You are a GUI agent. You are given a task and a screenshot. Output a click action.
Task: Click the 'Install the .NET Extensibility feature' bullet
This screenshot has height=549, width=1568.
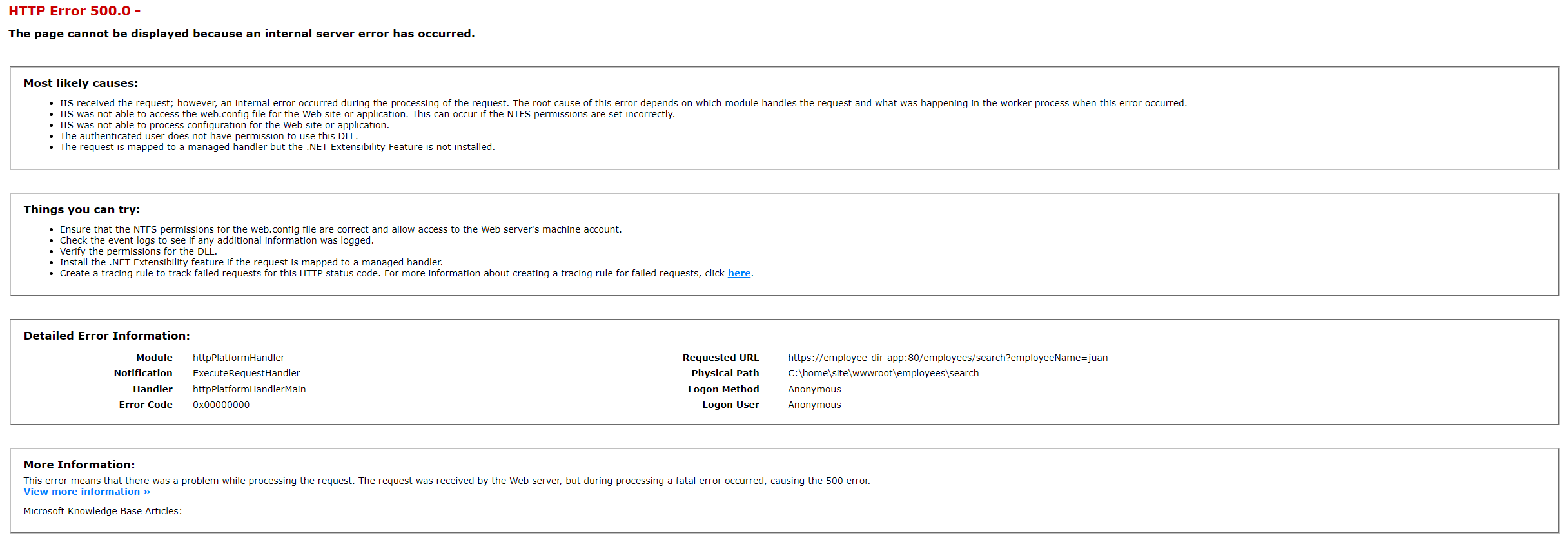[x=251, y=262]
